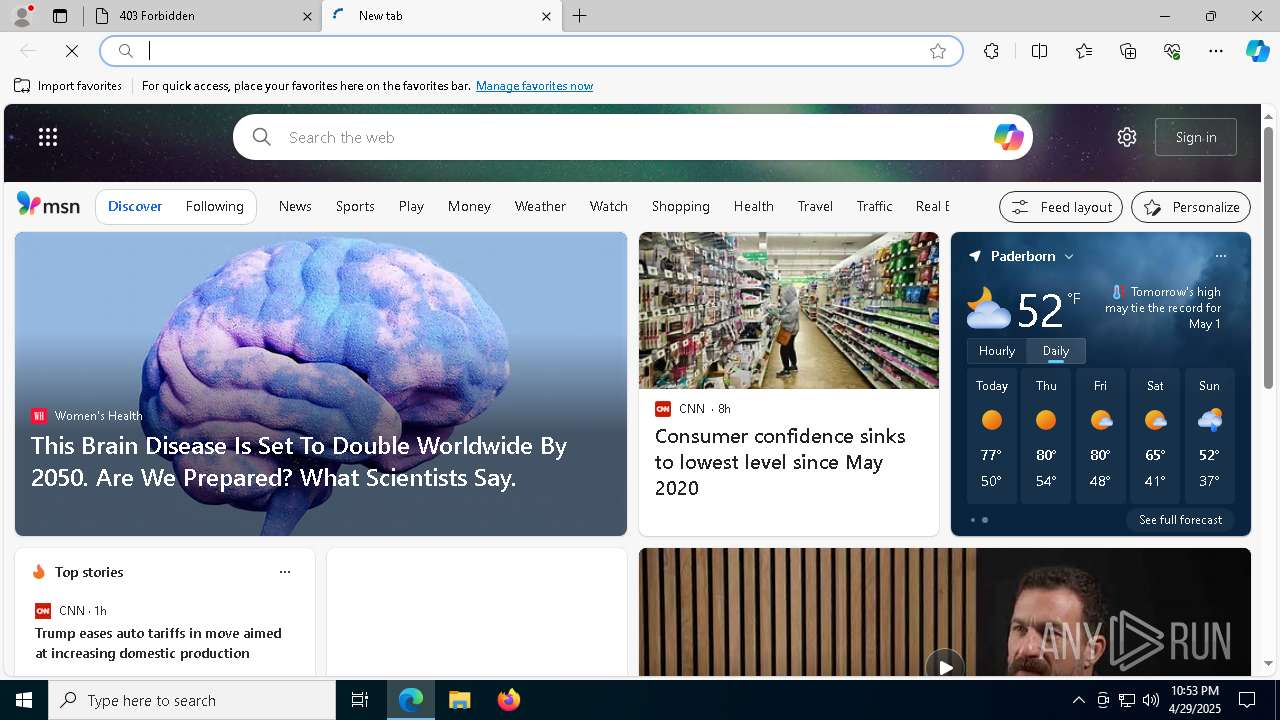Open Windows Start menu
This screenshot has width=1280, height=720.
24,700
